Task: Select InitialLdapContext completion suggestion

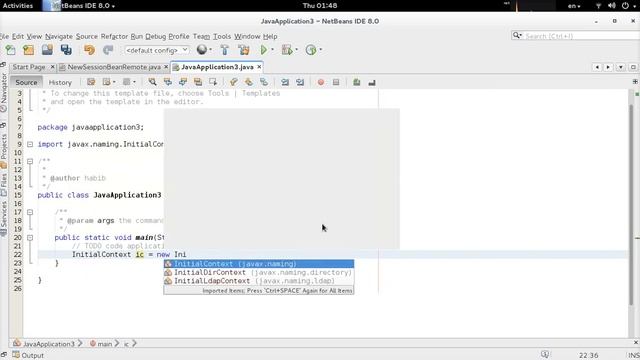Action: [259, 281]
